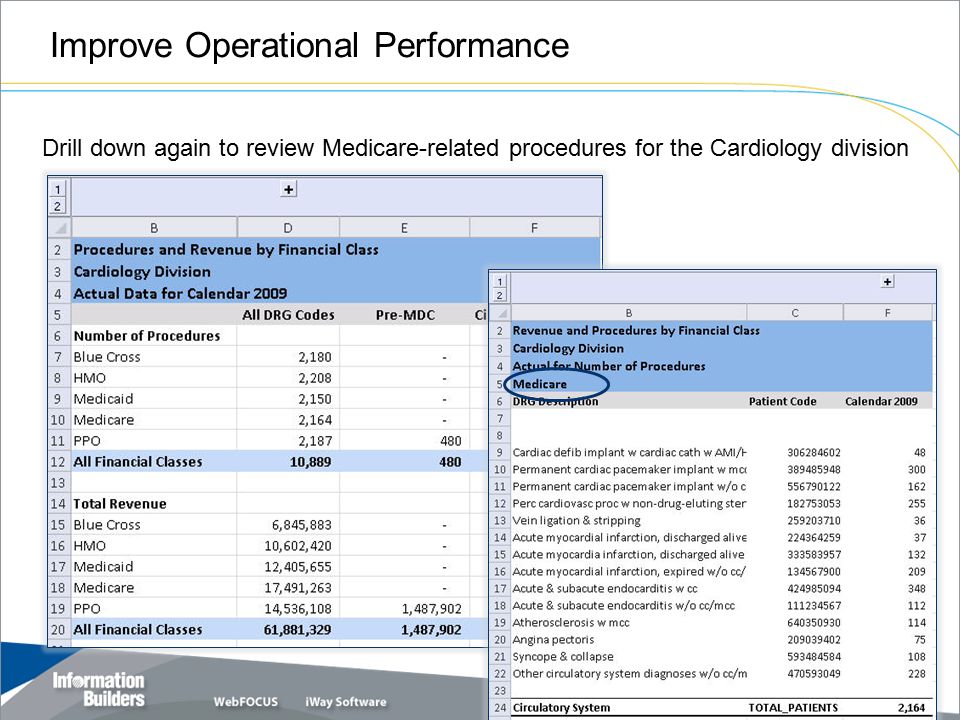The image size is (960, 720).
Task: Click the Information Builders logo
Action: (99, 689)
